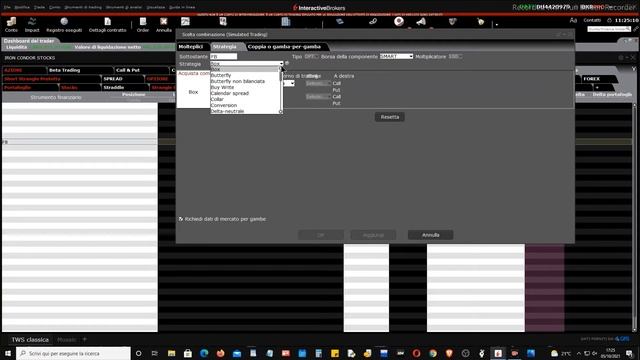Click the Impact toolbar icon

click(x=32, y=24)
